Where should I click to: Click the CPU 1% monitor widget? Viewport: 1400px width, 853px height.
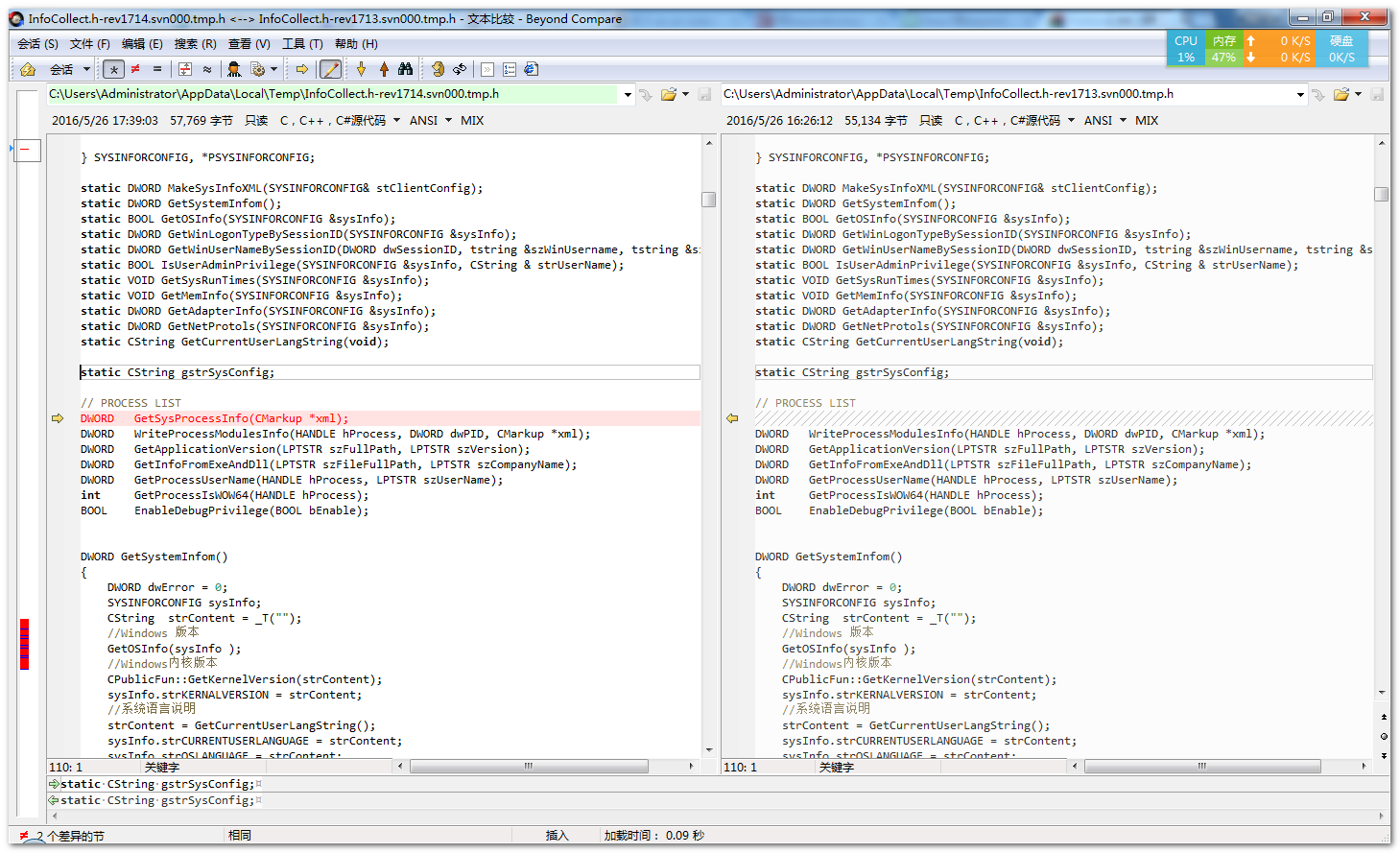[x=1186, y=49]
